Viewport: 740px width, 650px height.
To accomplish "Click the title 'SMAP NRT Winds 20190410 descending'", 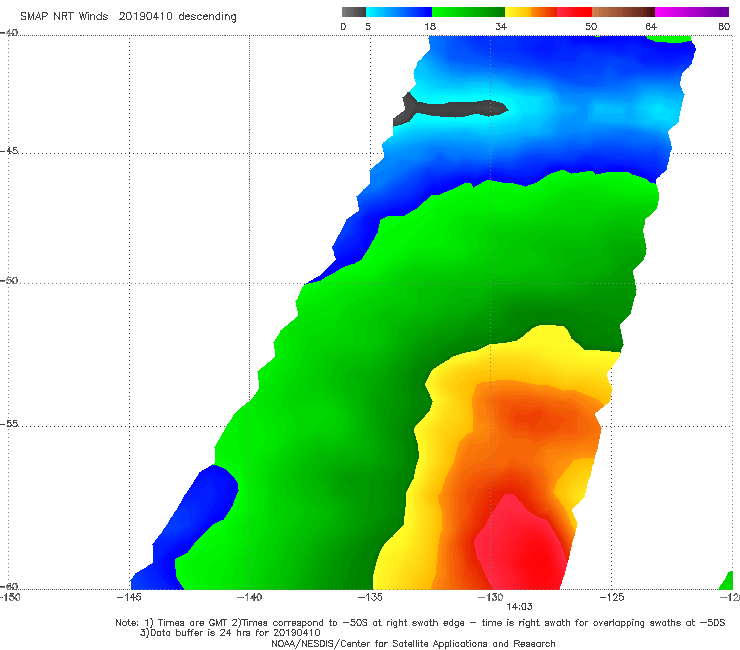I will [x=128, y=17].
